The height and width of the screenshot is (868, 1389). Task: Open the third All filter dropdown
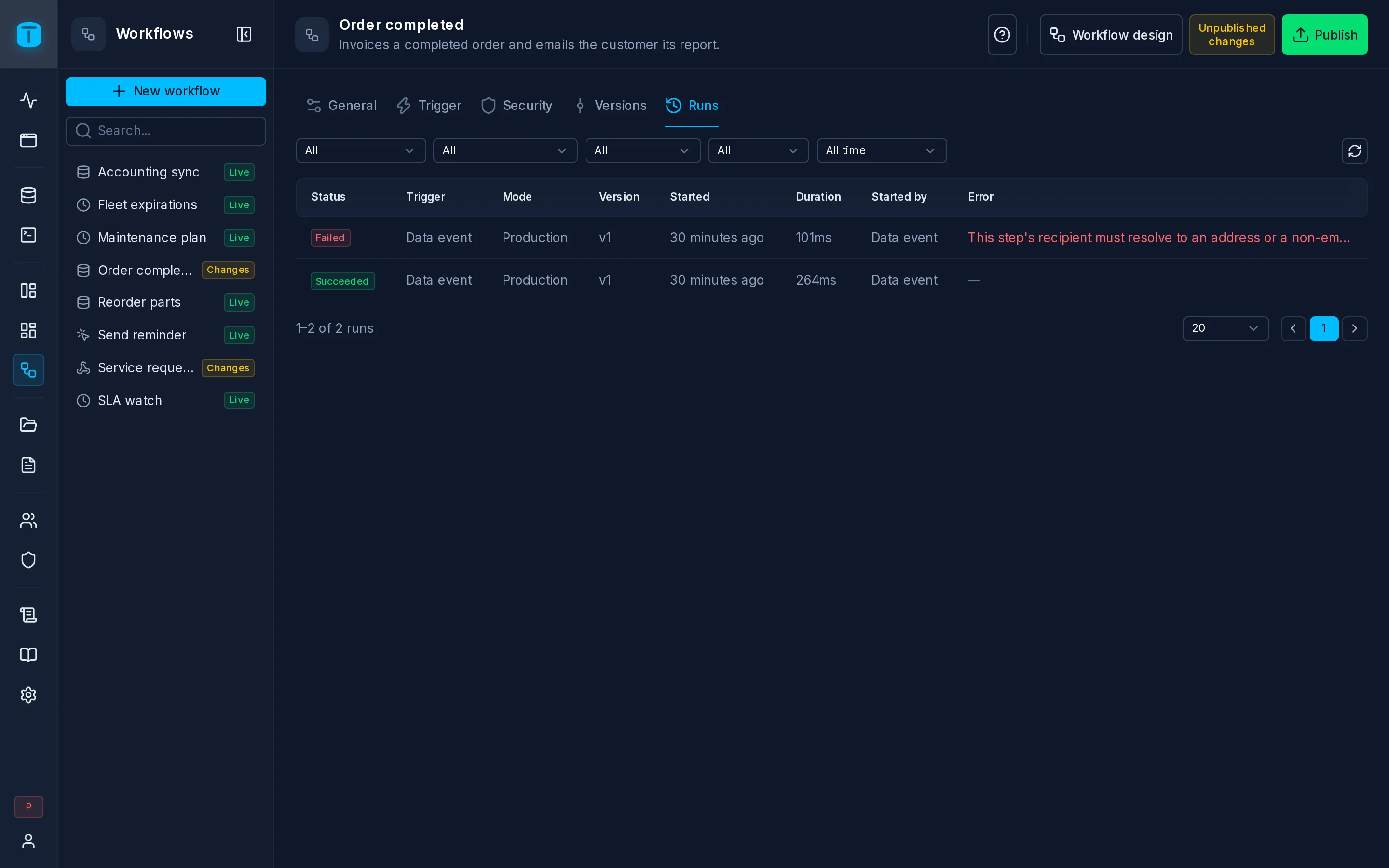(643, 150)
